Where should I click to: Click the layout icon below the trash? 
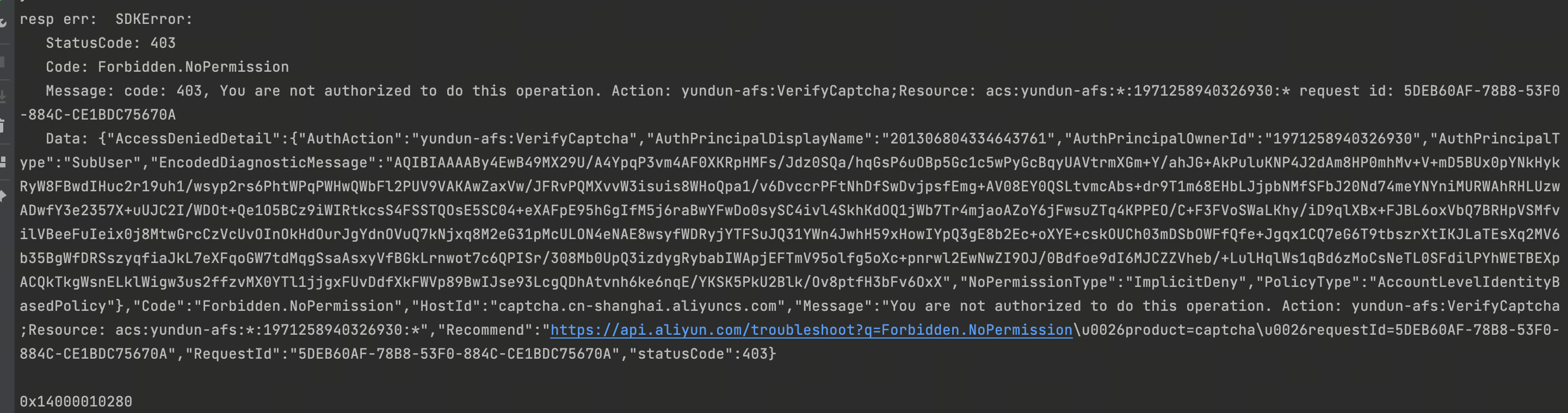[3, 161]
